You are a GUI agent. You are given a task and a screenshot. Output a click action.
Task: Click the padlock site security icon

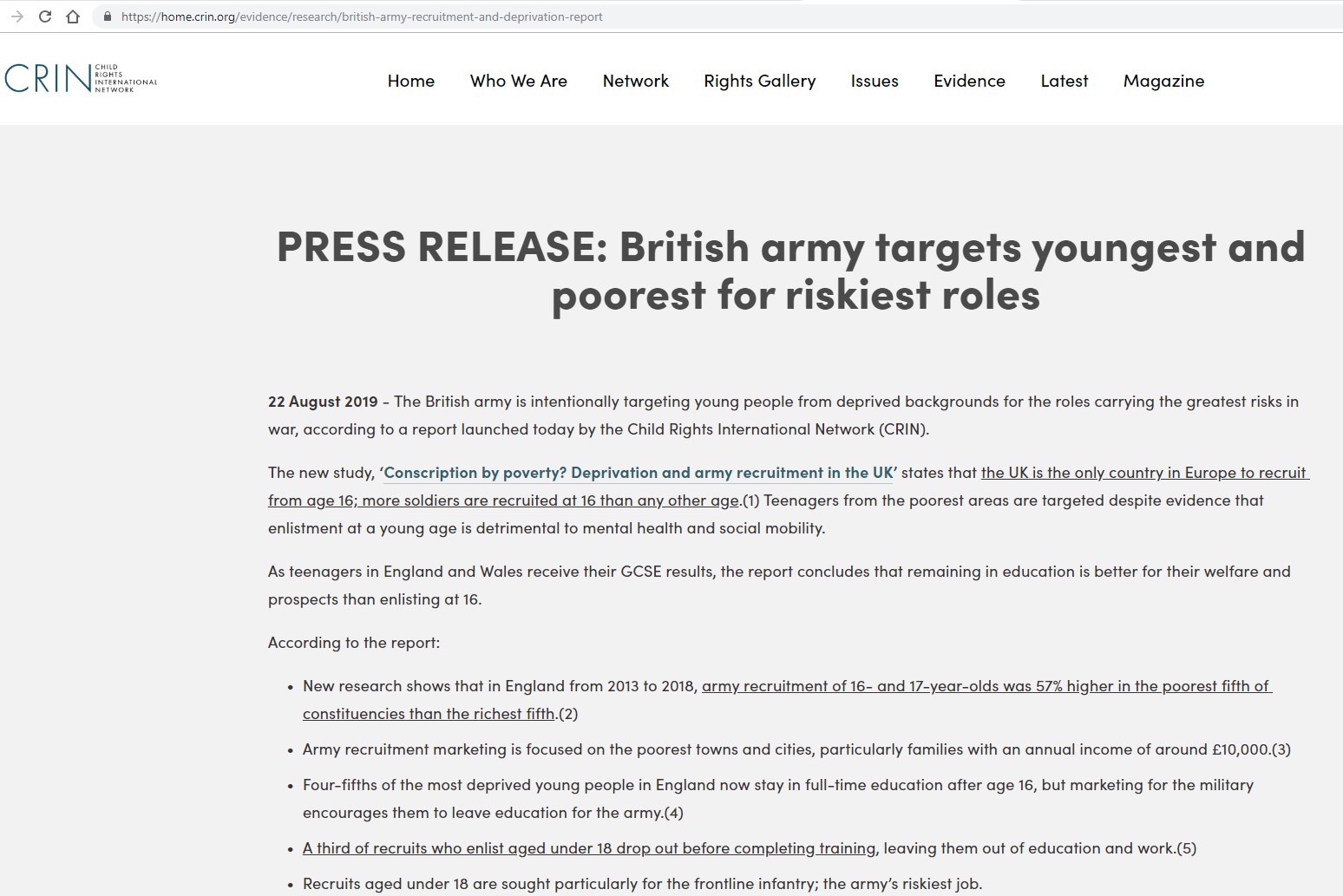point(108,16)
